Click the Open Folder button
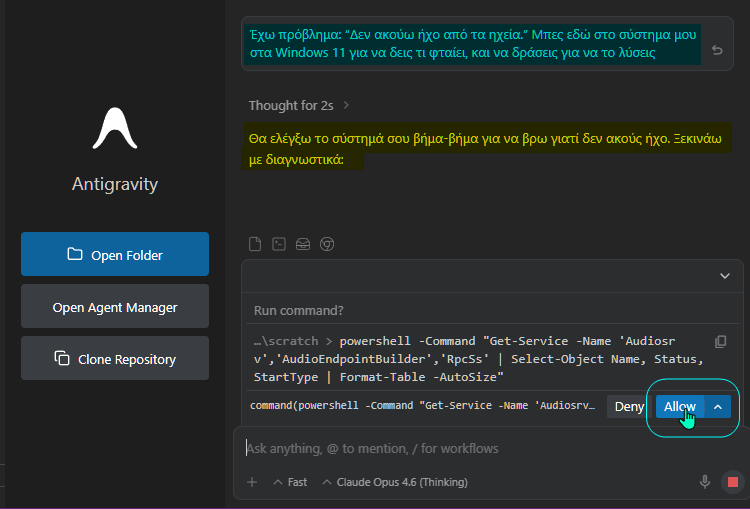The width and height of the screenshot is (750, 509). [x=115, y=254]
